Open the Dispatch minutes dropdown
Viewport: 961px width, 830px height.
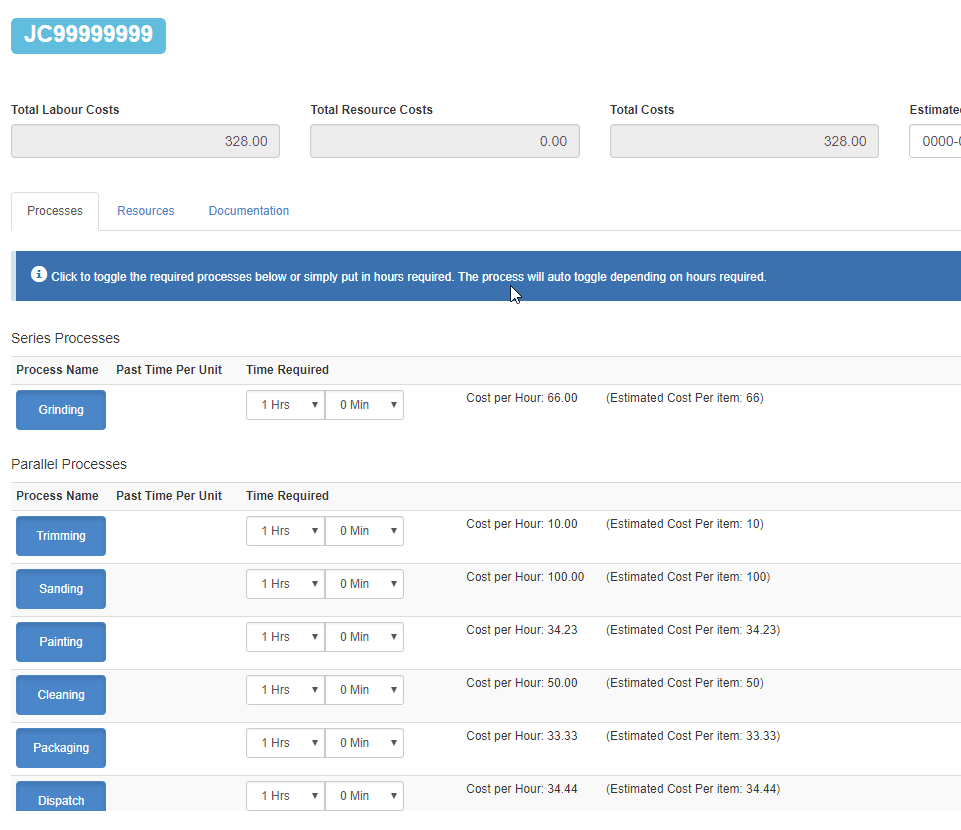[364, 796]
